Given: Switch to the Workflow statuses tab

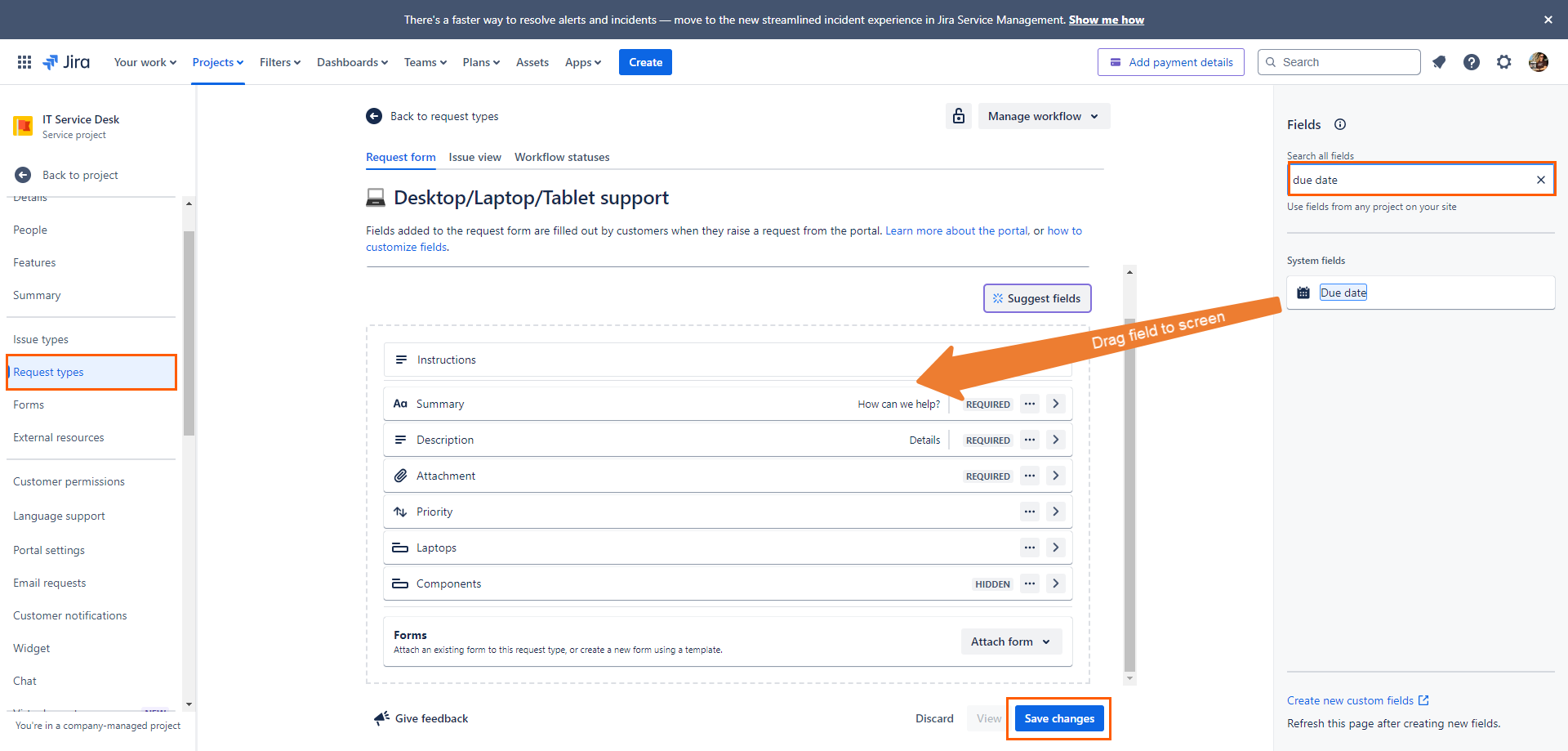Looking at the screenshot, I should (x=562, y=157).
